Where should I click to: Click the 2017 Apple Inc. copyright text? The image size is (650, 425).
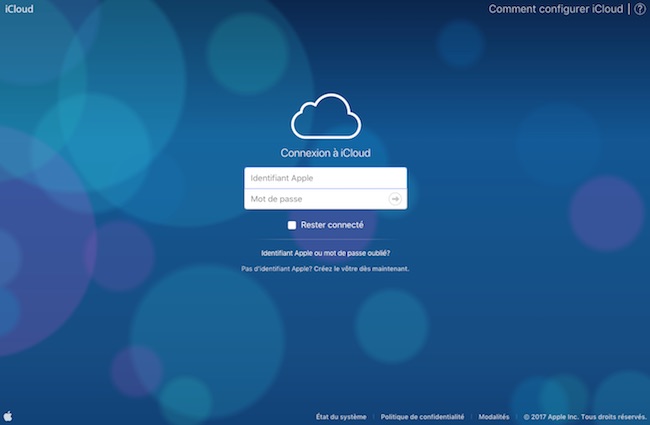pos(585,417)
